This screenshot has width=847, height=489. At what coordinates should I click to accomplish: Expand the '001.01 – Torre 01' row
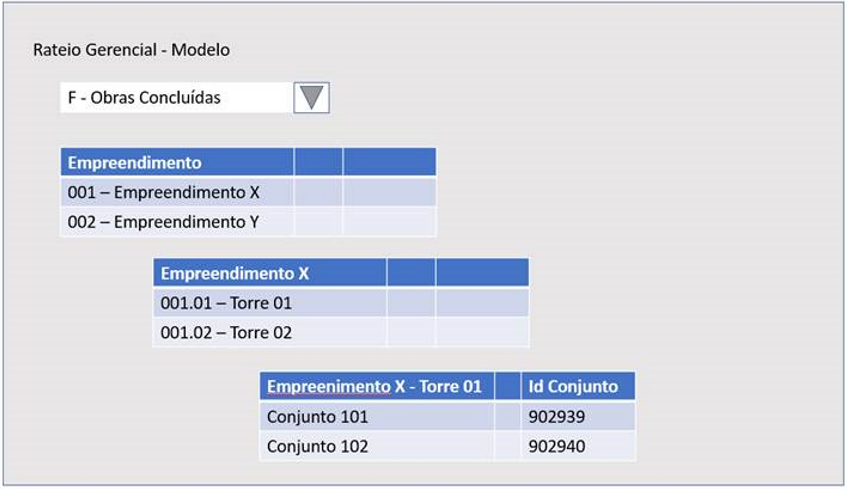point(226,303)
